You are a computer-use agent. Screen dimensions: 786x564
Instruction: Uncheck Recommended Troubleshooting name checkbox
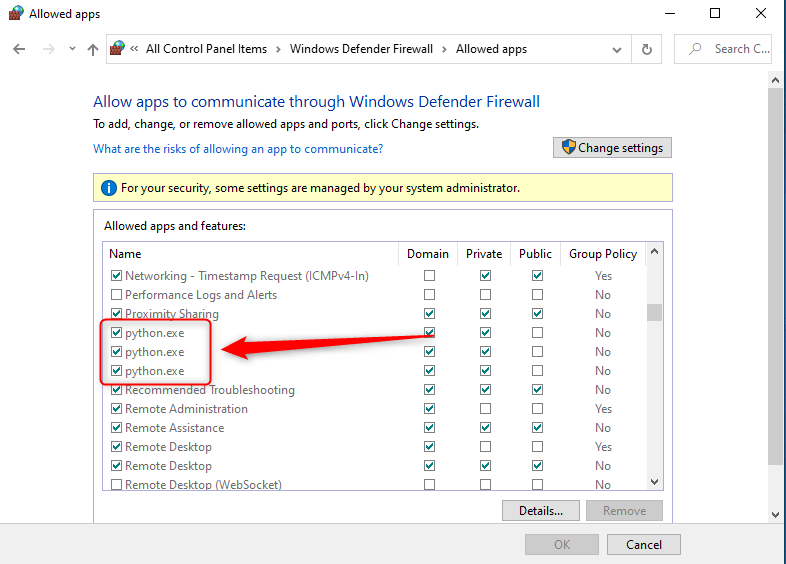click(x=116, y=390)
